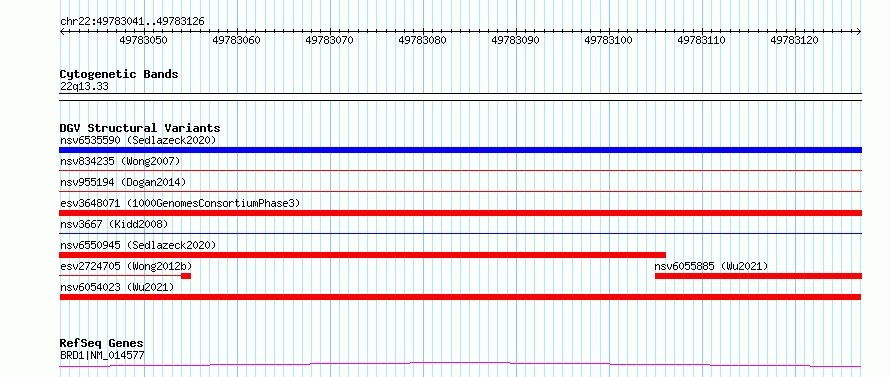Screen dimensions: 890x377
Task: Click the nsv6054023 (Wu2021) red variant bar
Action: coord(460,297)
